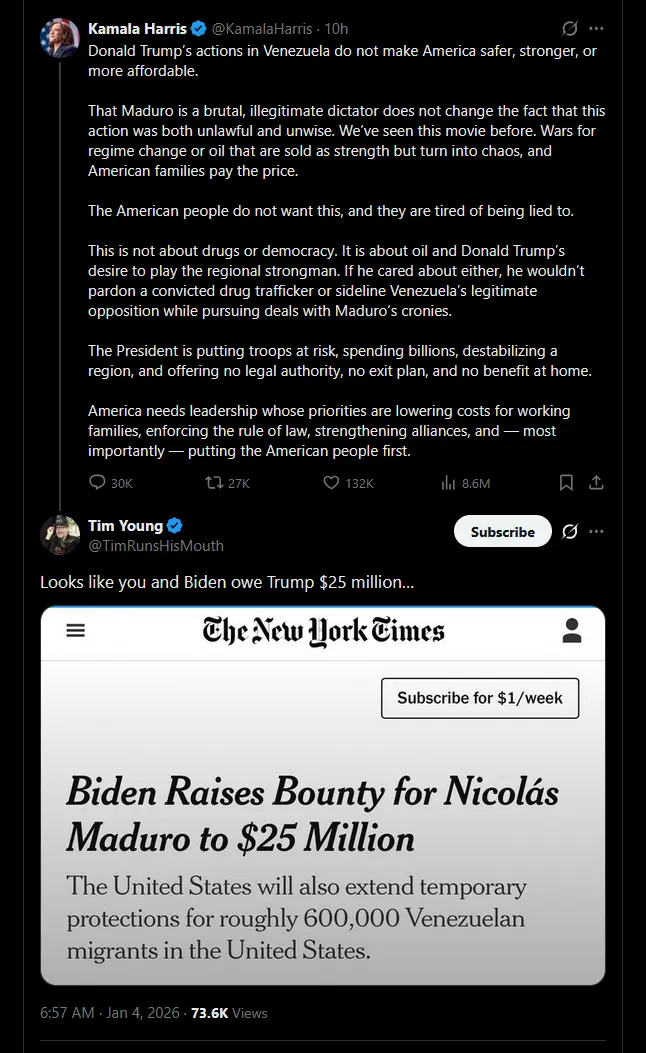
Task: Open the Biden Raises Bounty article headline
Action: click(x=312, y=815)
